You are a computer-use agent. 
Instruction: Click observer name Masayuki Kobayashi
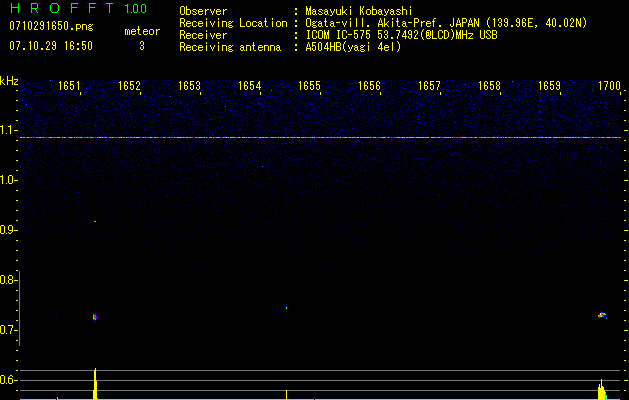[x=359, y=11]
